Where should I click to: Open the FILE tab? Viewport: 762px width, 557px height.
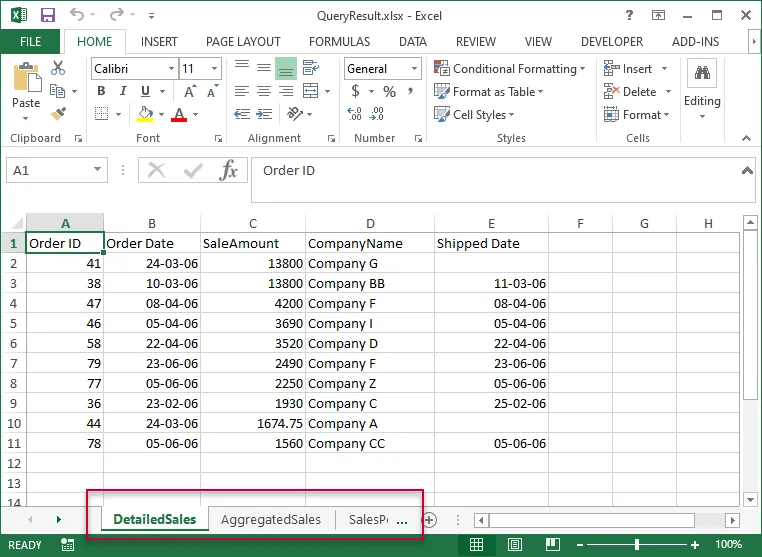pos(30,42)
